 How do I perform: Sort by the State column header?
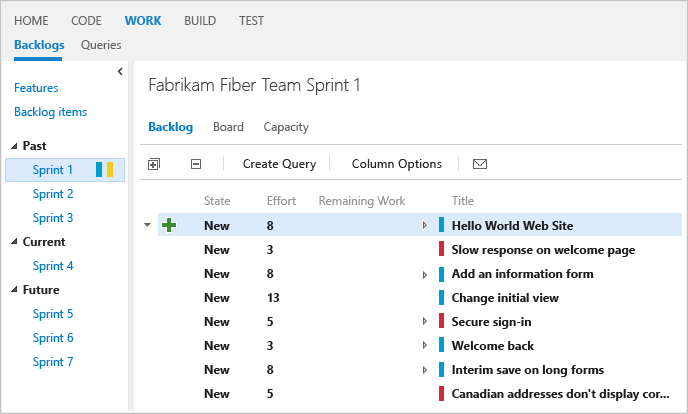click(x=217, y=201)
